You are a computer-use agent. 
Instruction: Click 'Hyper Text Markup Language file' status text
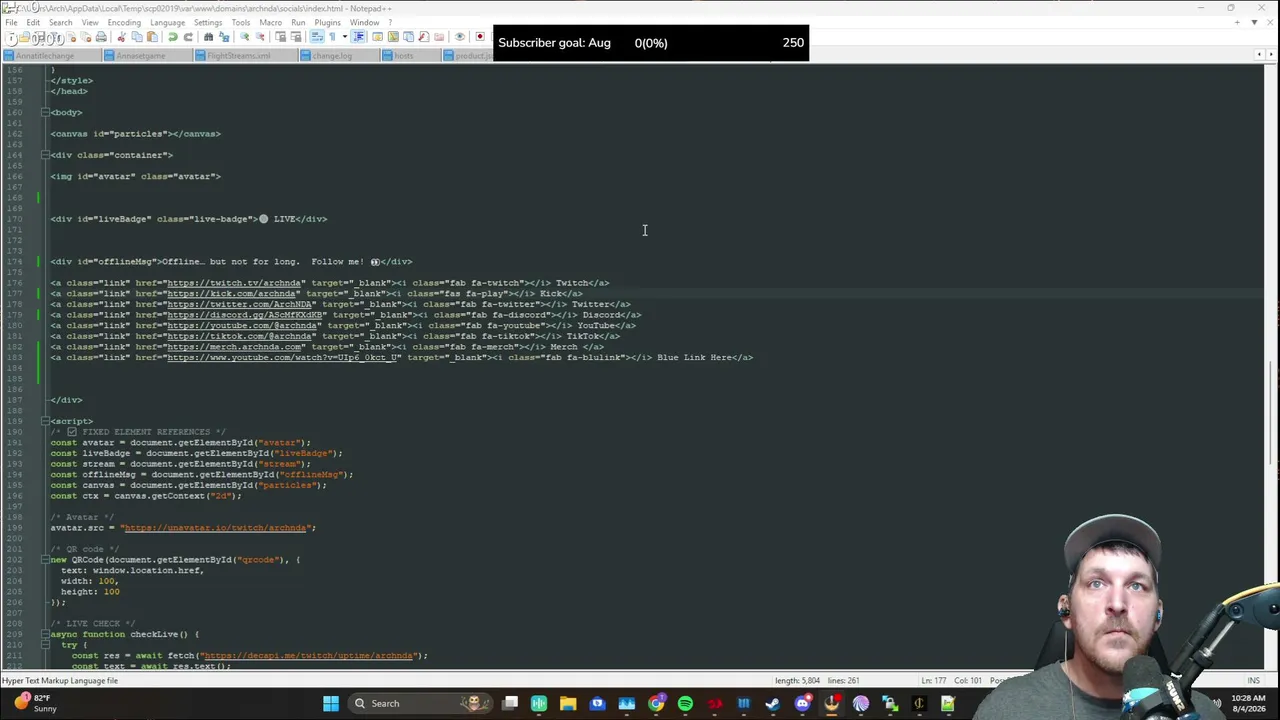[x=60, y=681]
